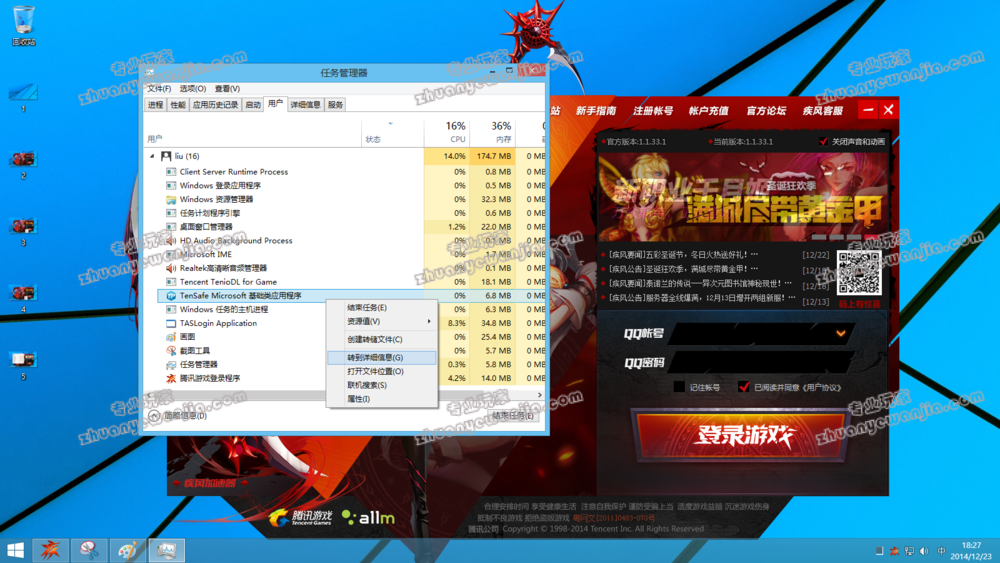Click the user avatar icon beside liu (16)
This screenshot has height=563, width=1000.
166,156
